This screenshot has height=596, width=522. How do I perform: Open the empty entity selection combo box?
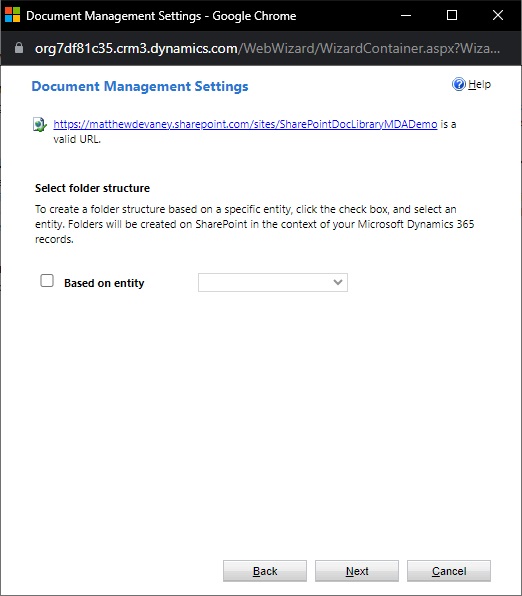pyautogui.click(x=273, y=282)
